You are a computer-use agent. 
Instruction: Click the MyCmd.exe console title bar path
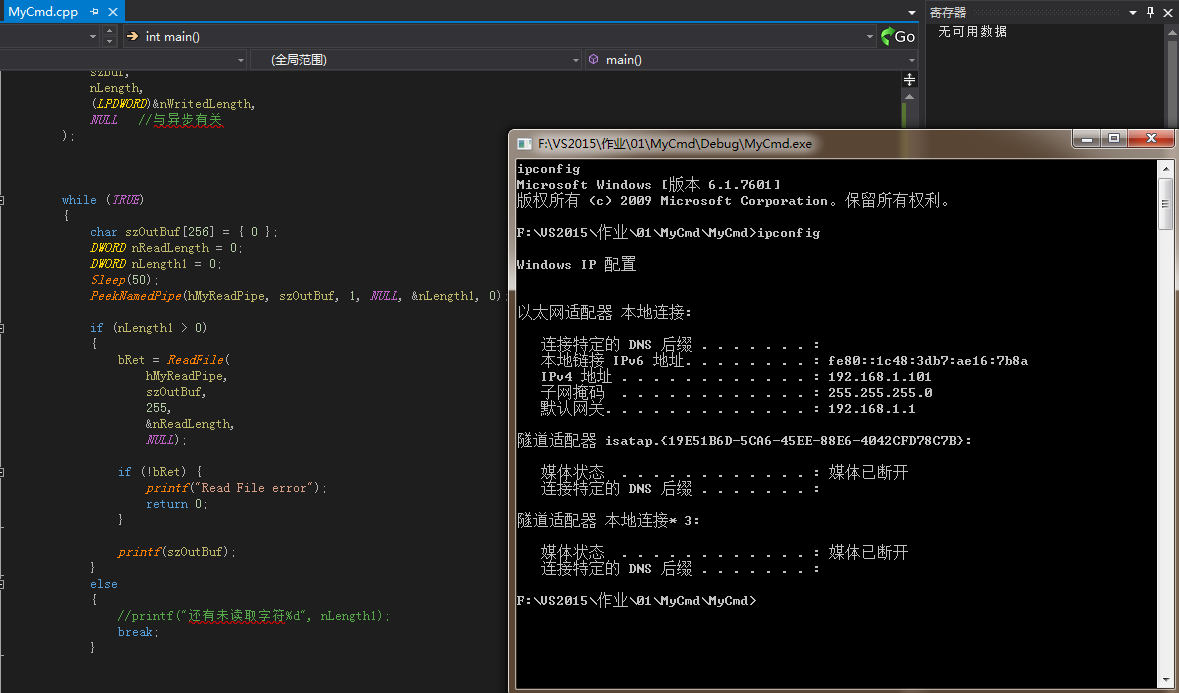[674, 144]
